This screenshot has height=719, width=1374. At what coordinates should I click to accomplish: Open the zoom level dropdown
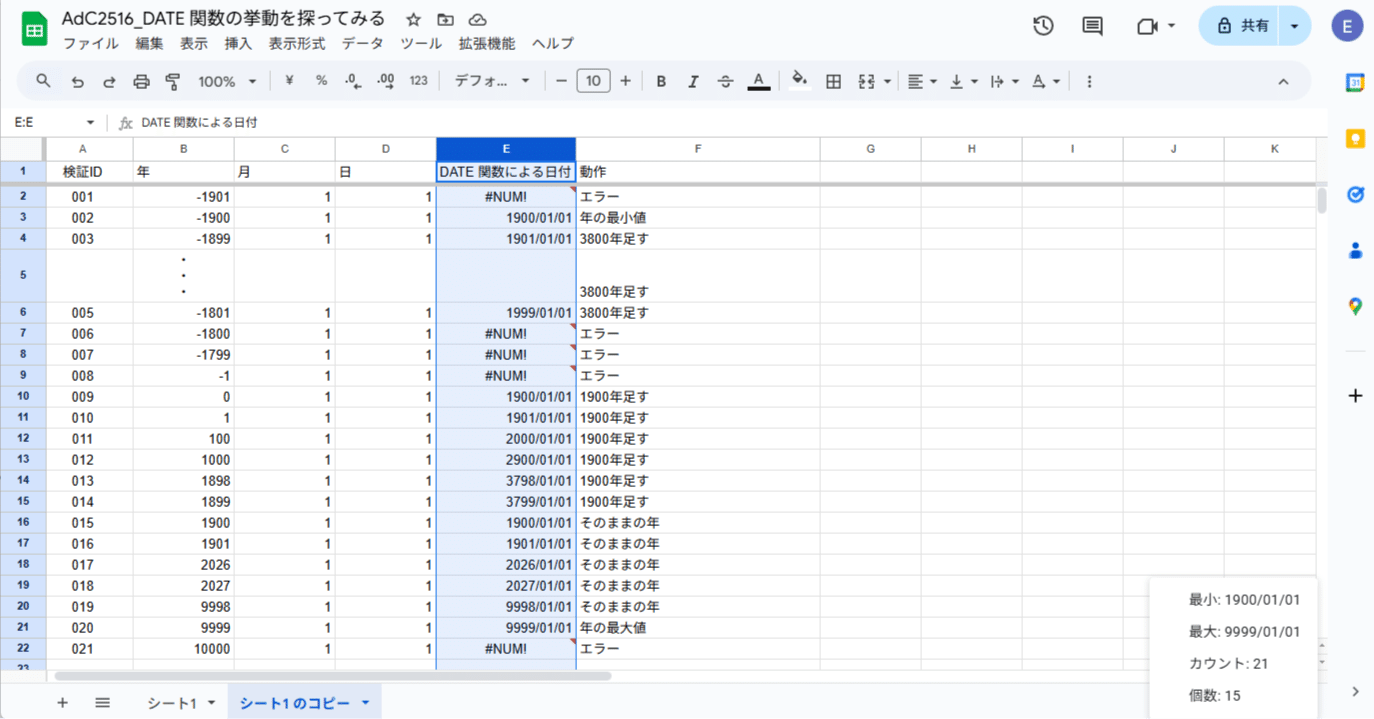[x=227, y=80]
